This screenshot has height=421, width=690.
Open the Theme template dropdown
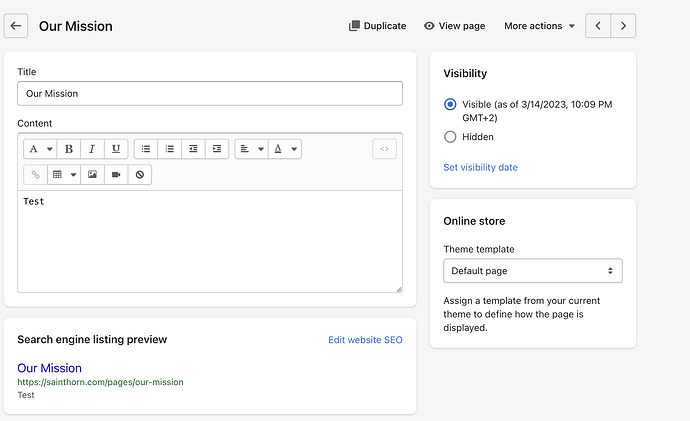(x=532, y=271)
